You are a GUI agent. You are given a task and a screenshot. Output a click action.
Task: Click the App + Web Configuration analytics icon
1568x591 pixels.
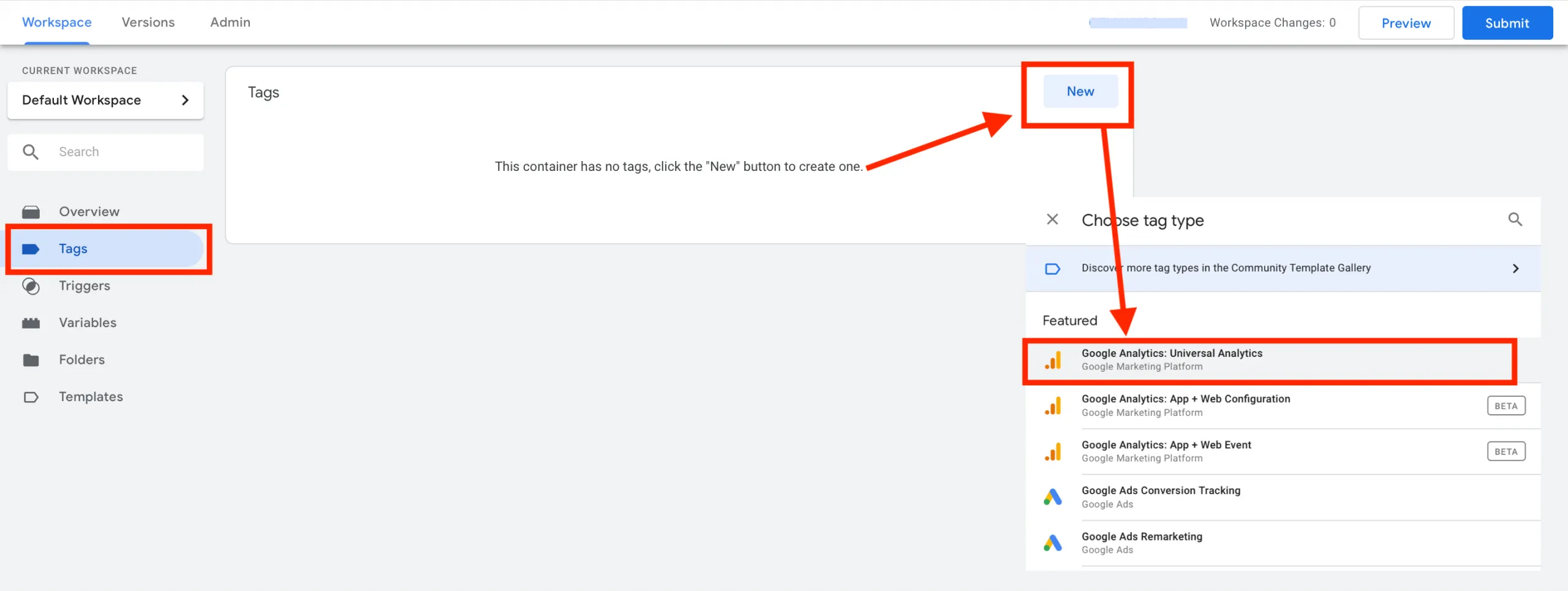(x=1052, y=406)
